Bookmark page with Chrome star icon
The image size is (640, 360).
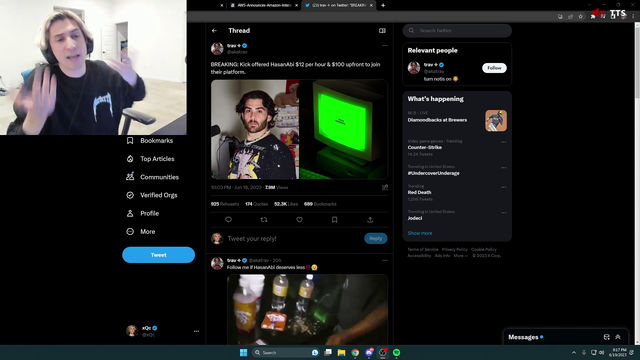pos(580,16)
